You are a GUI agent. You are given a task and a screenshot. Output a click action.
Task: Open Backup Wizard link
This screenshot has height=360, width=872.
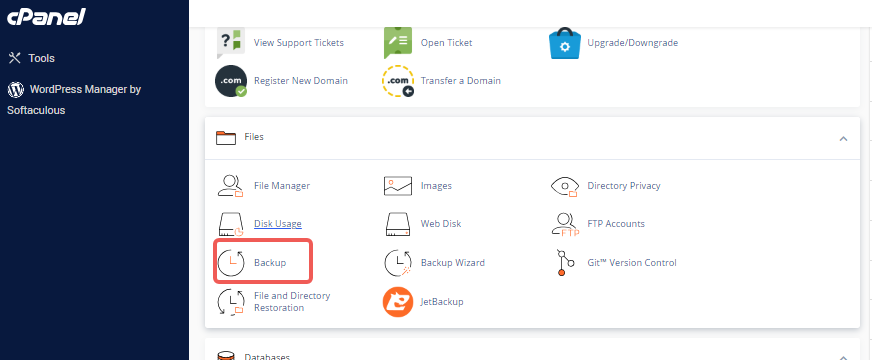[x=453, y=262]
